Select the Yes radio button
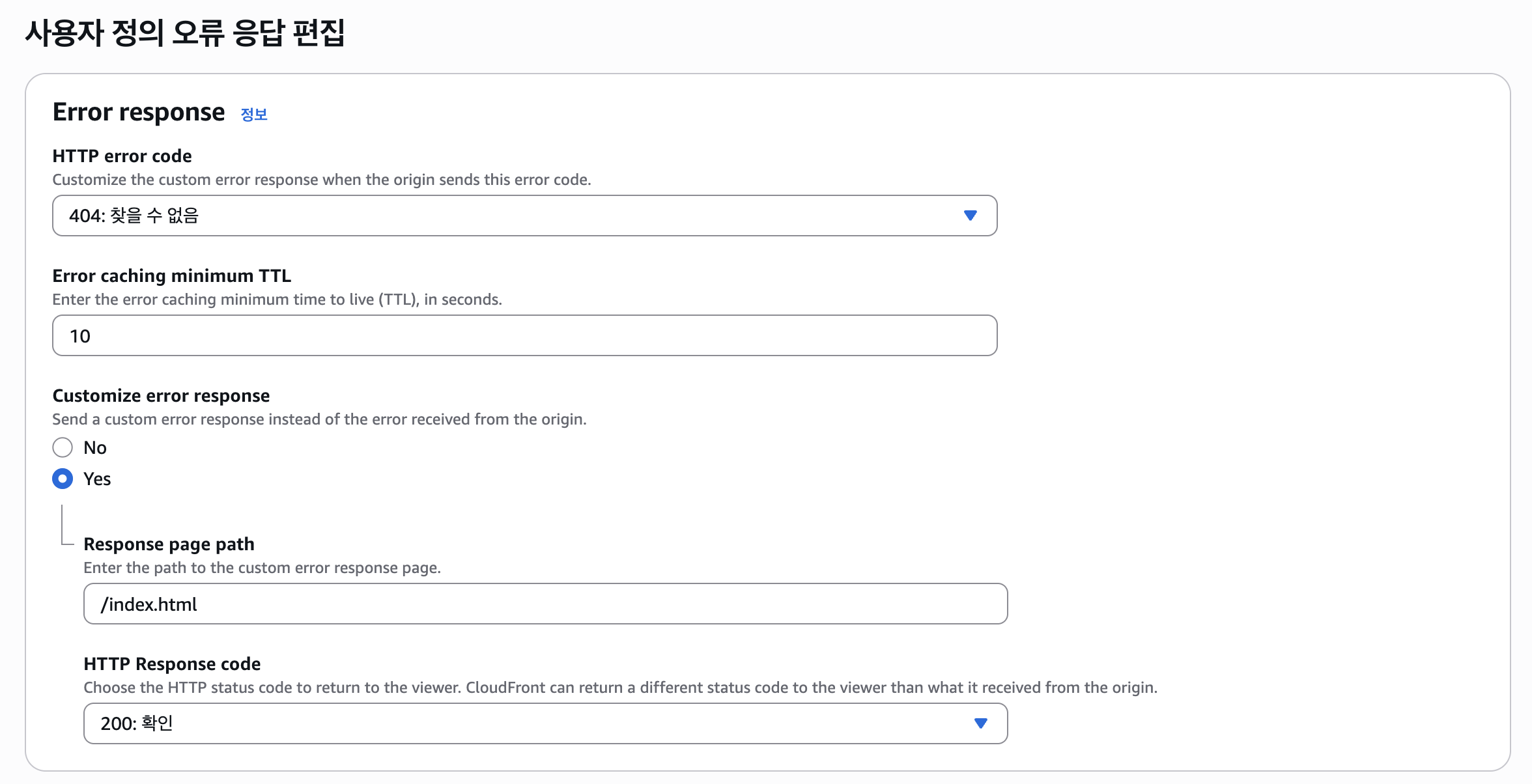This screenshot has height=784, width=1532. [63, 479]
